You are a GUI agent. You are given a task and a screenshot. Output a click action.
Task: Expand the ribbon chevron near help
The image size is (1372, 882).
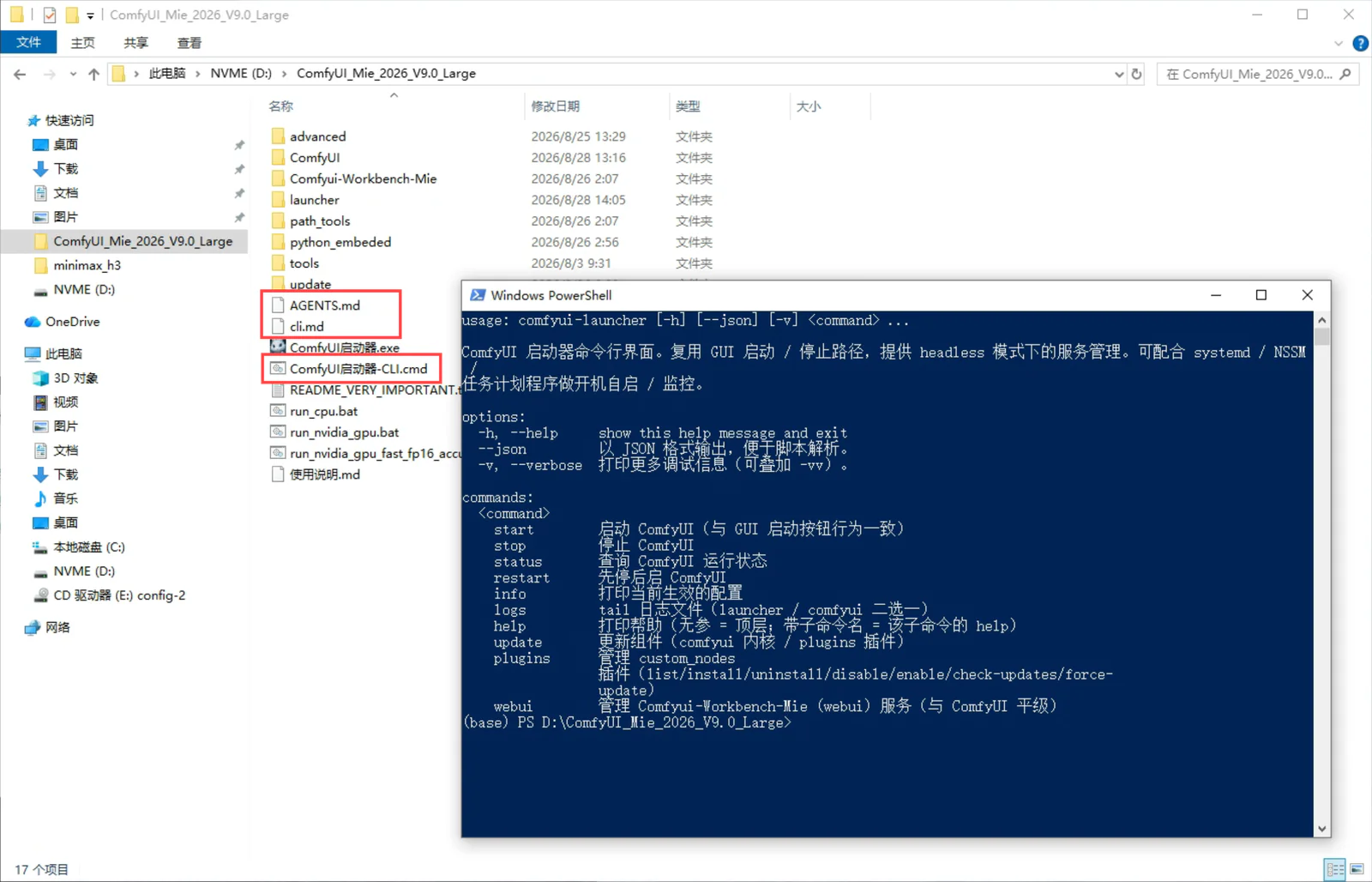(1339, 43)
